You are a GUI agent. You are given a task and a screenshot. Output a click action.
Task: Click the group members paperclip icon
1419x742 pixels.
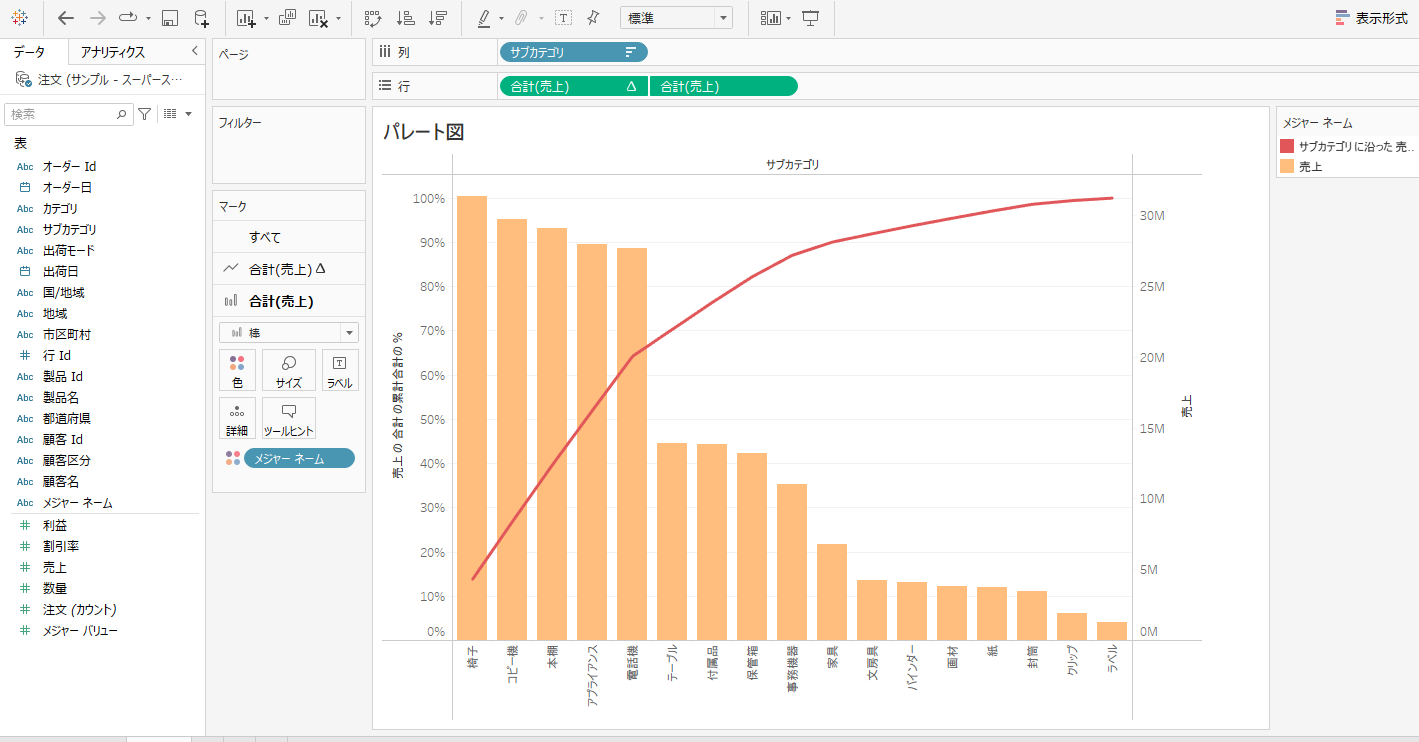521,18
